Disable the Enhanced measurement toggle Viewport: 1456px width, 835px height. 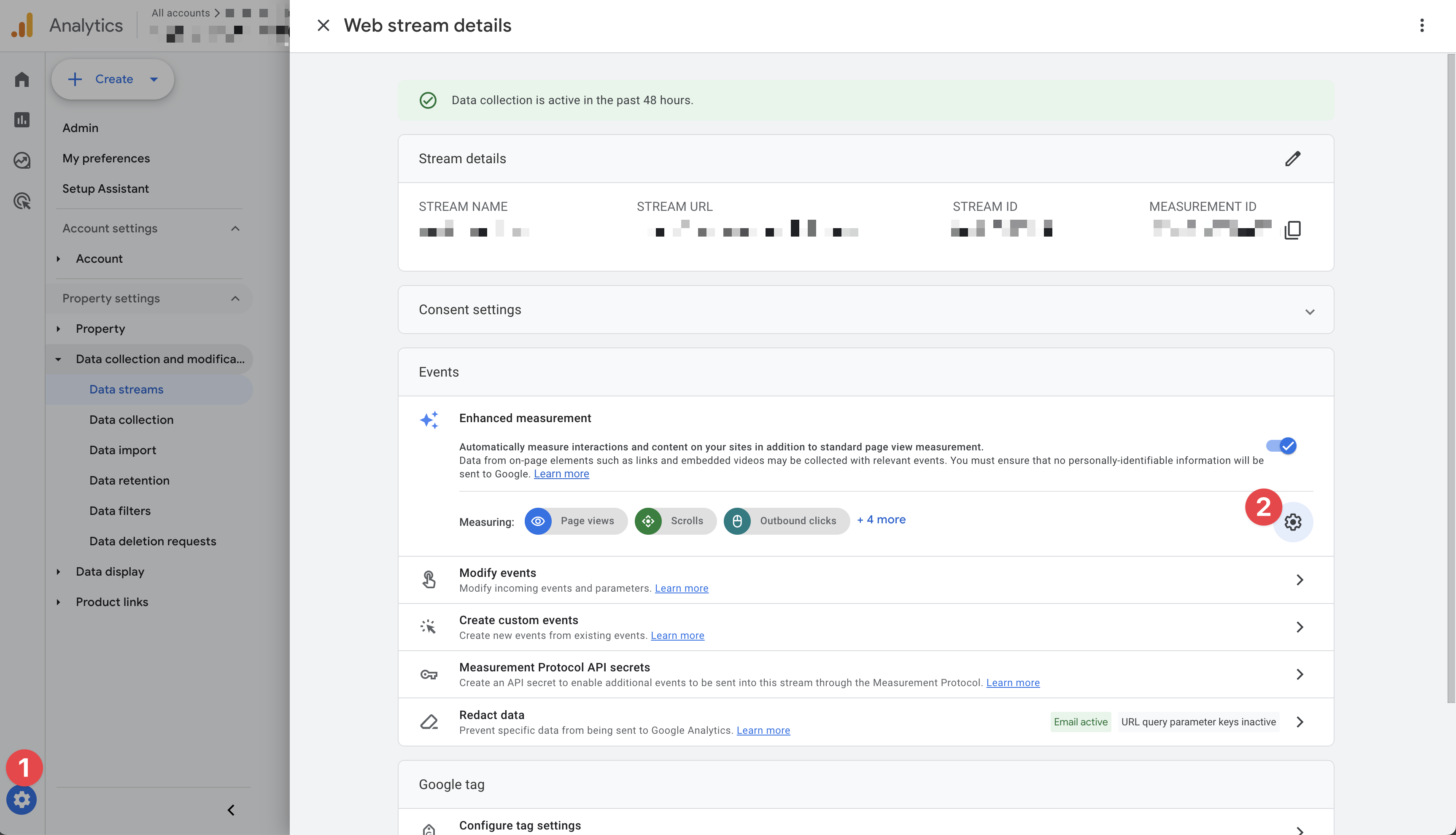pos(1281,446)
